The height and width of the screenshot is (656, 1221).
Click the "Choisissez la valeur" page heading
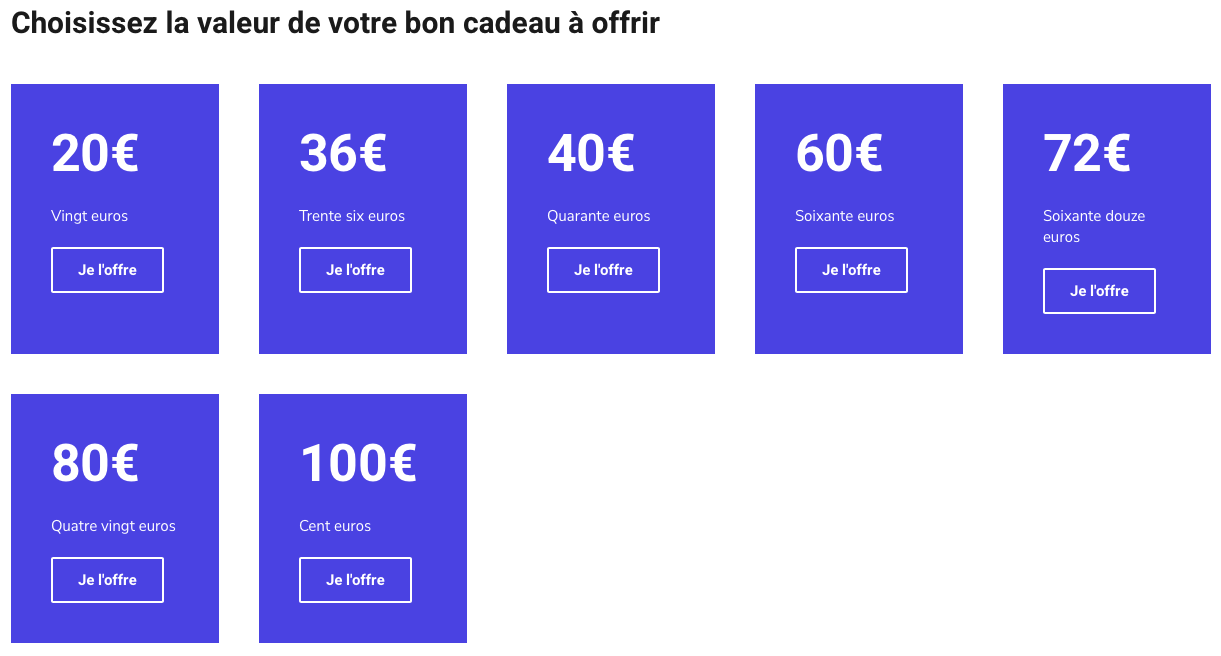pyautogui.click(x=335, y=23)
